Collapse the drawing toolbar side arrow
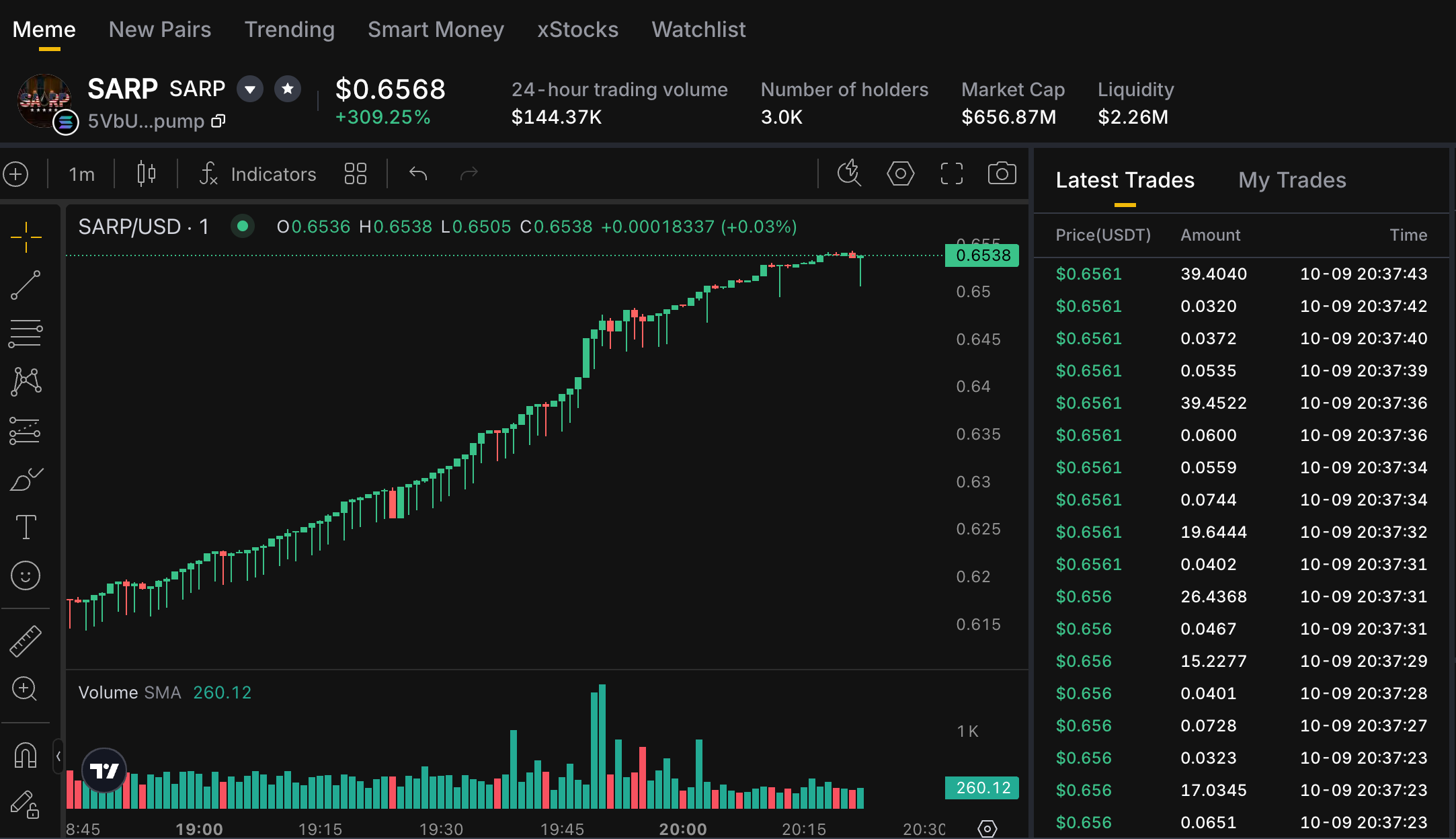This screenshot has height=839, width=1456. click(x=58, y=756)
